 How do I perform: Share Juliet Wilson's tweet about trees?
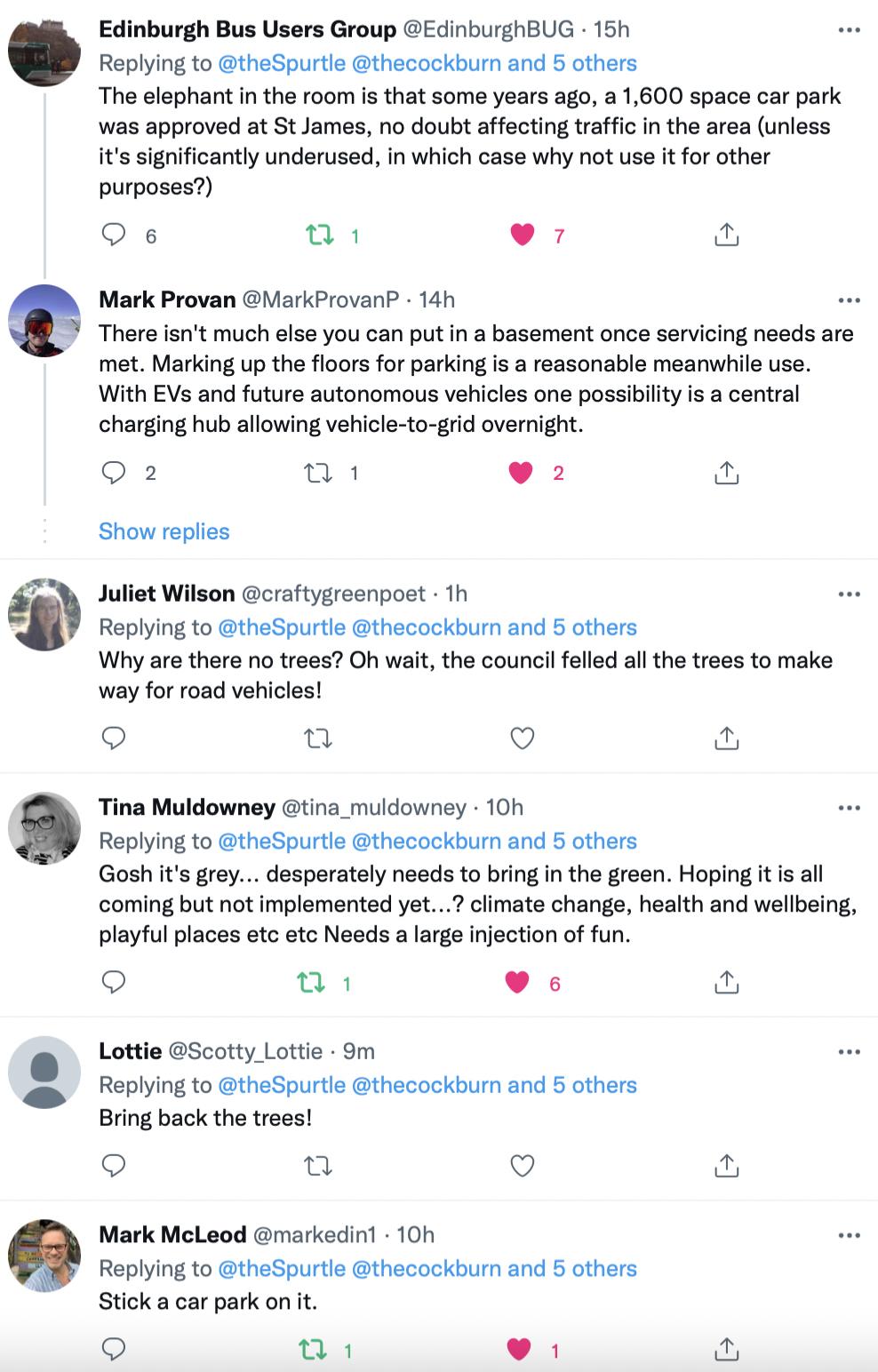[x=726, y=738]
